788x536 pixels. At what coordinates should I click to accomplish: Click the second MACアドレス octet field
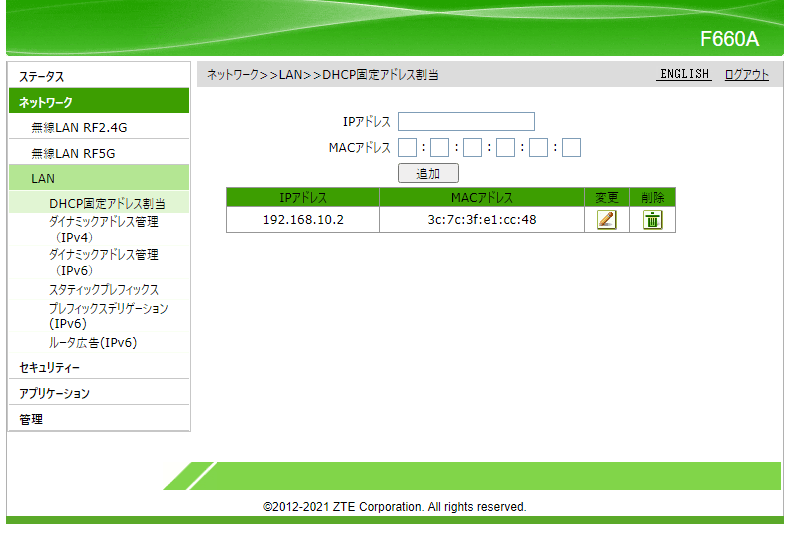pos(440,148)
